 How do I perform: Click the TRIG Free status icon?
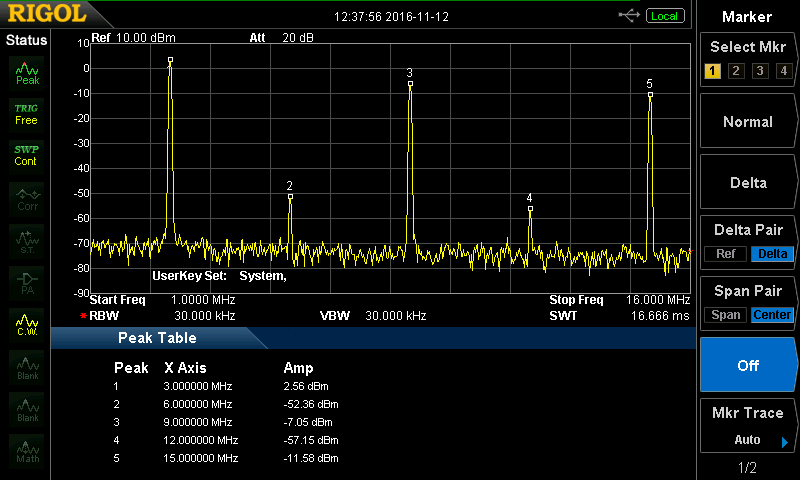[26, 114]
